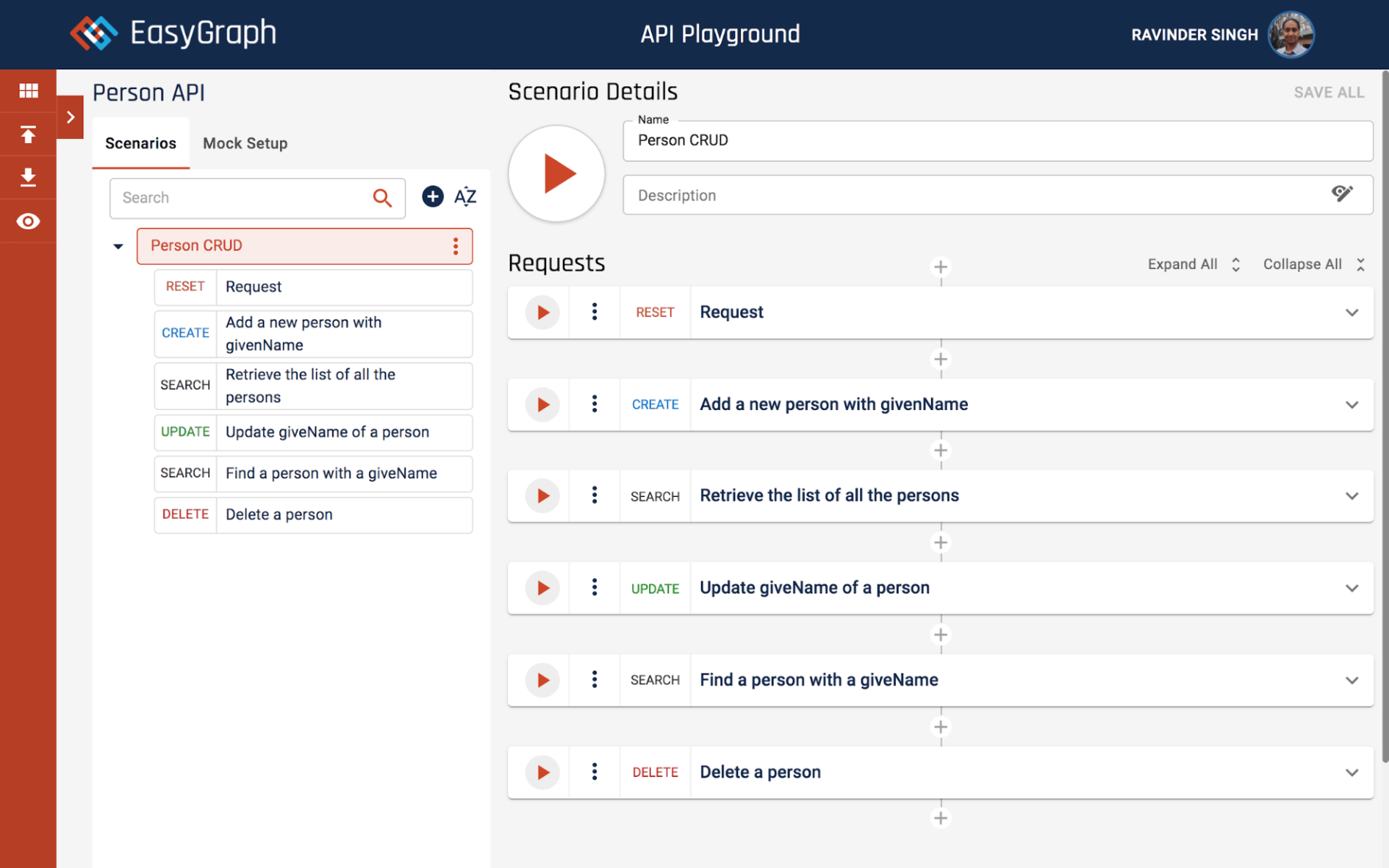
Task: Click the add scenario plus icon
Action: click(433, 197)
